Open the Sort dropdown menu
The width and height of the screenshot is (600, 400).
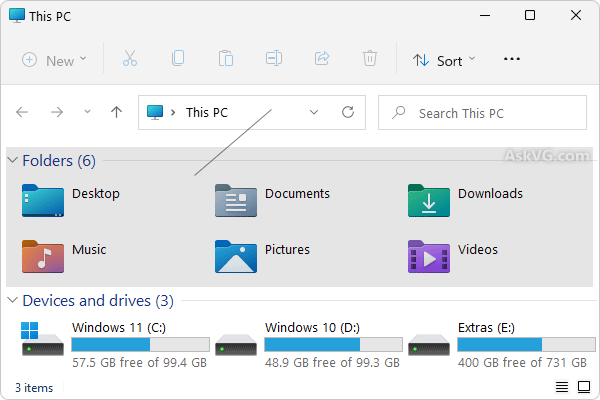444,60
